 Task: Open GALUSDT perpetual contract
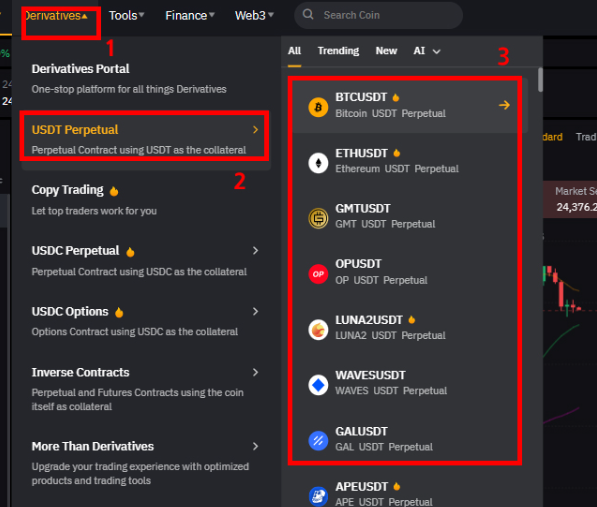pos(410,438)
